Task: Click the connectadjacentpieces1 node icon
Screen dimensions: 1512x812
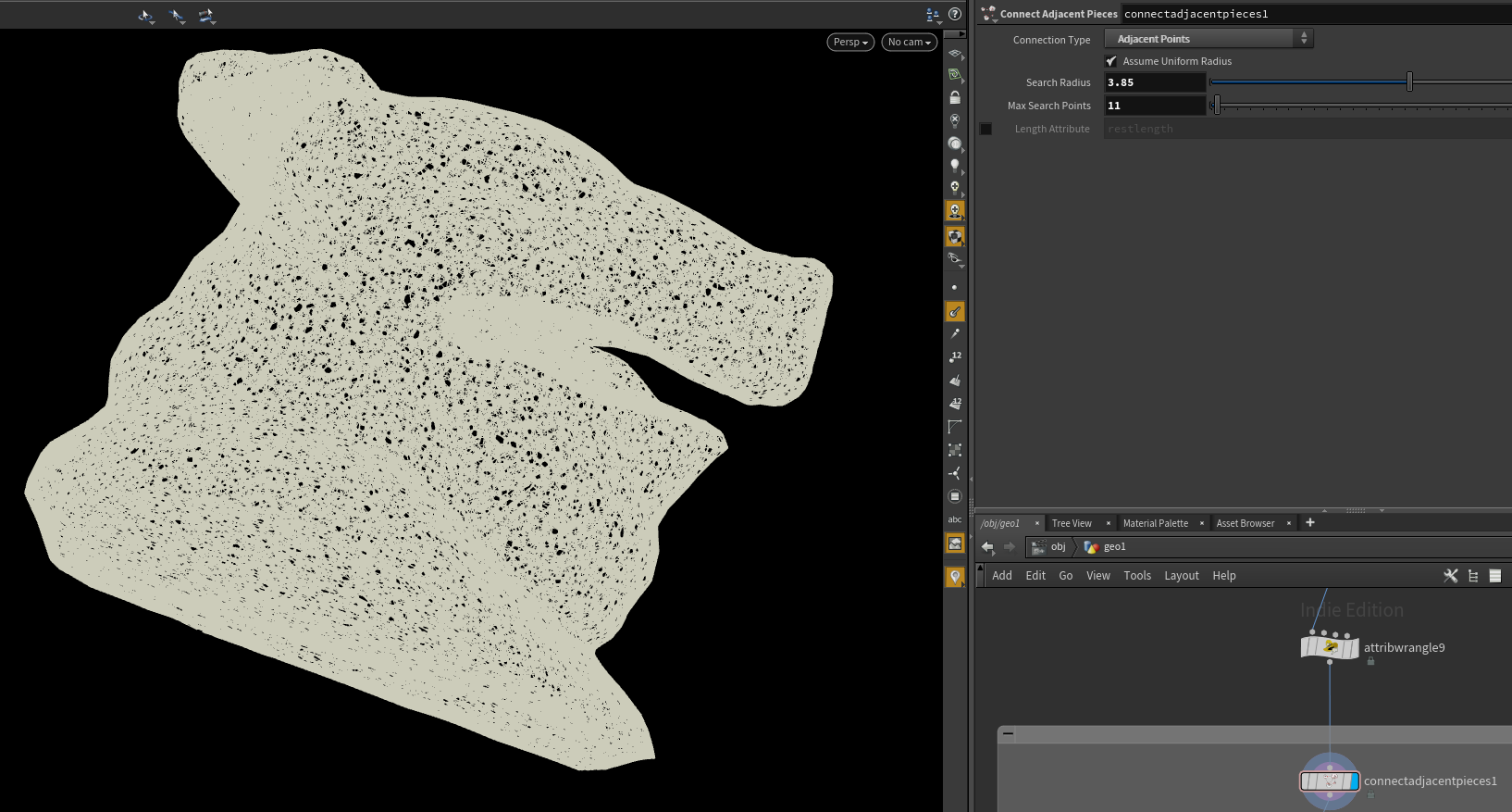Action: [x=1329, y=781]
